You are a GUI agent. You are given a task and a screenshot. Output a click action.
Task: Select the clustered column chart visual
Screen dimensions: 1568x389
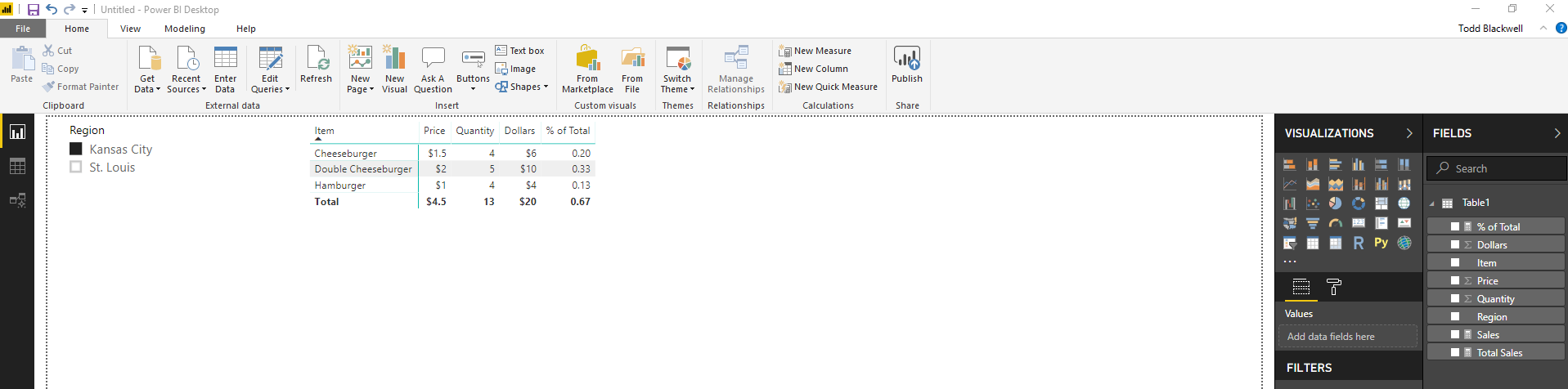coord(1359,164)
